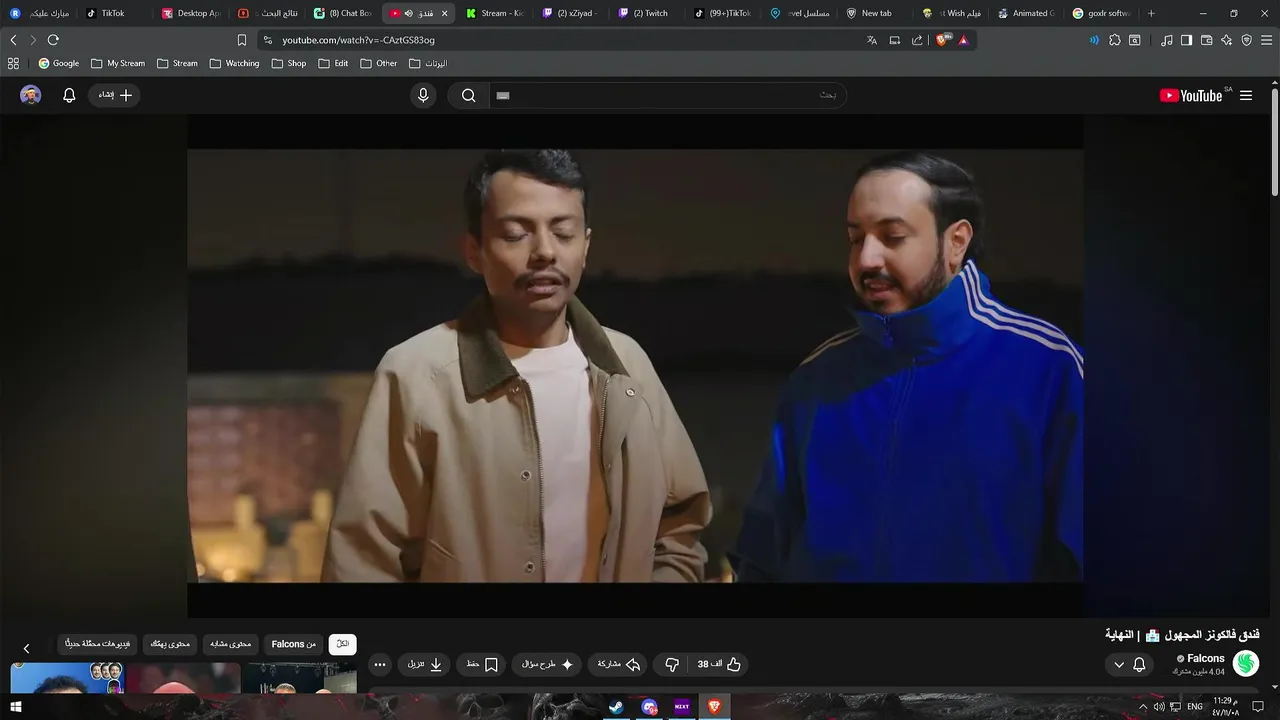1280x720 pixels.
Task: Open more actions three-dot menu
Action: [379, 664]
